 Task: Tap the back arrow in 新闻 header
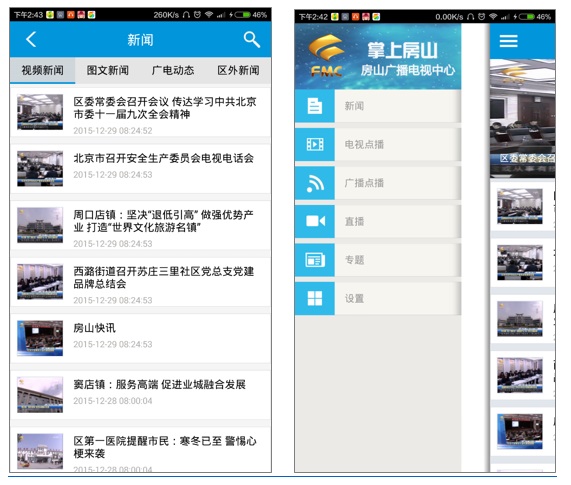coord(31,39)
